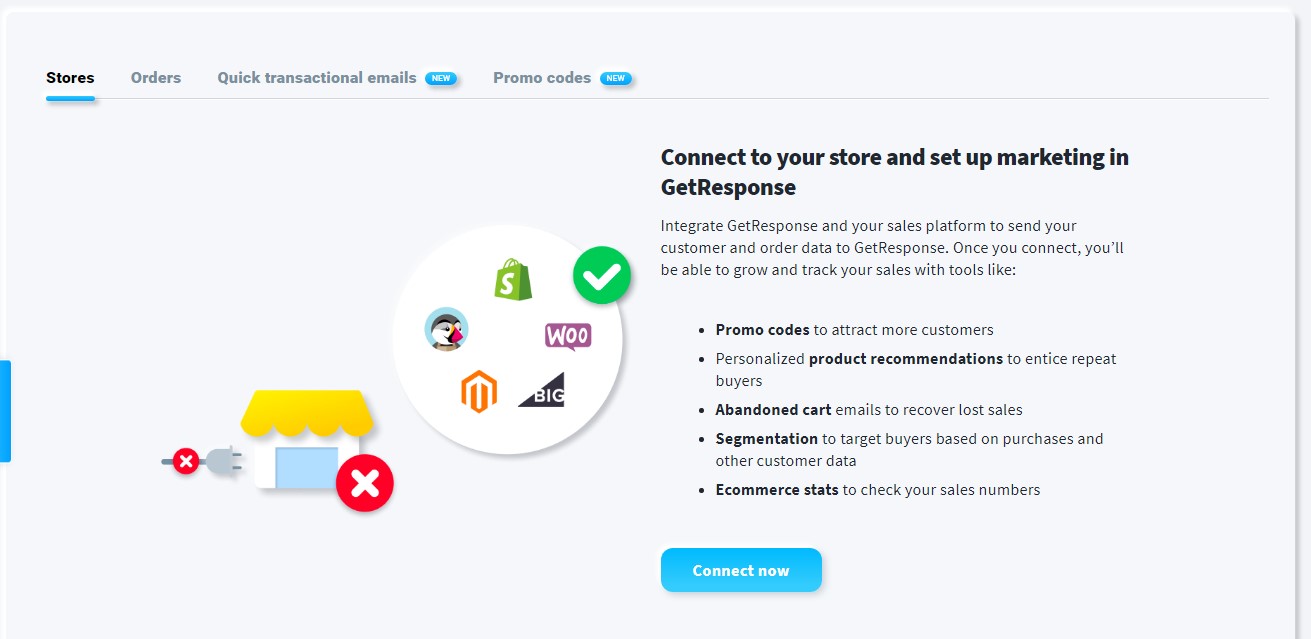Click the green checkmark badge
Viewport: 1311px width, 639px height.
(602, 275)
